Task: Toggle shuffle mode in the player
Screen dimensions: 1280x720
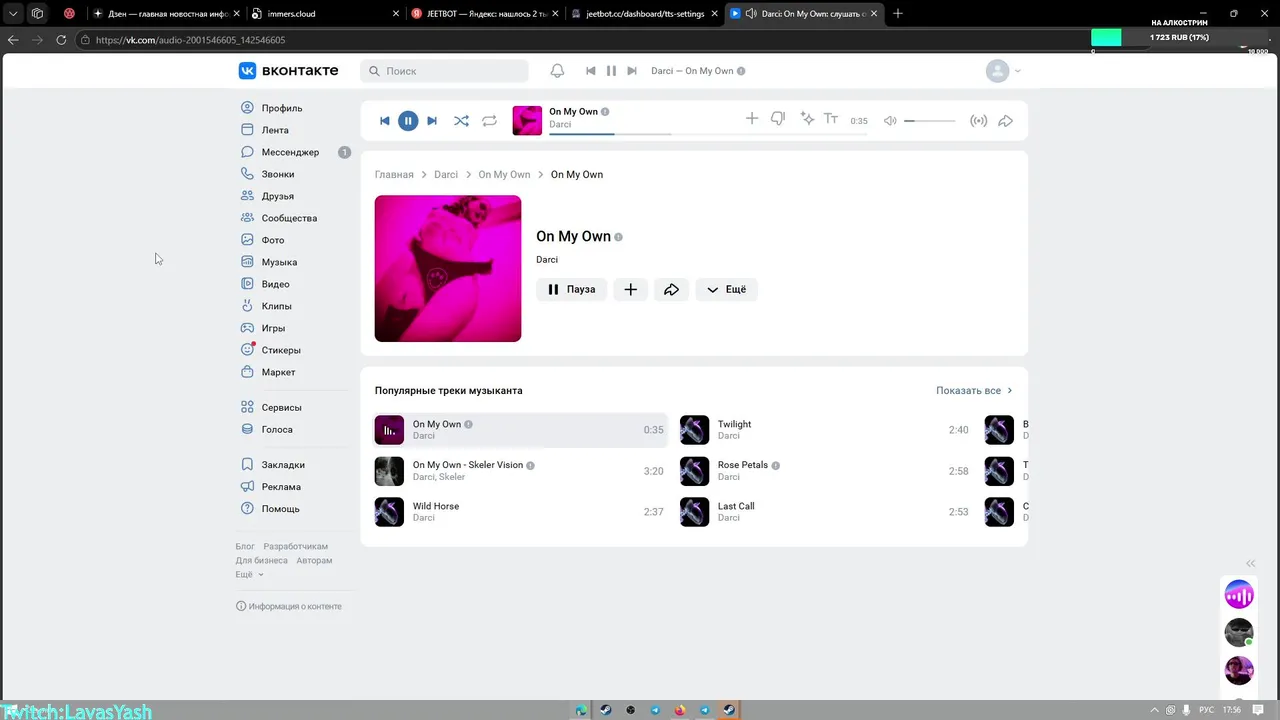Action: pyautogui.click(x=461, y=121)
